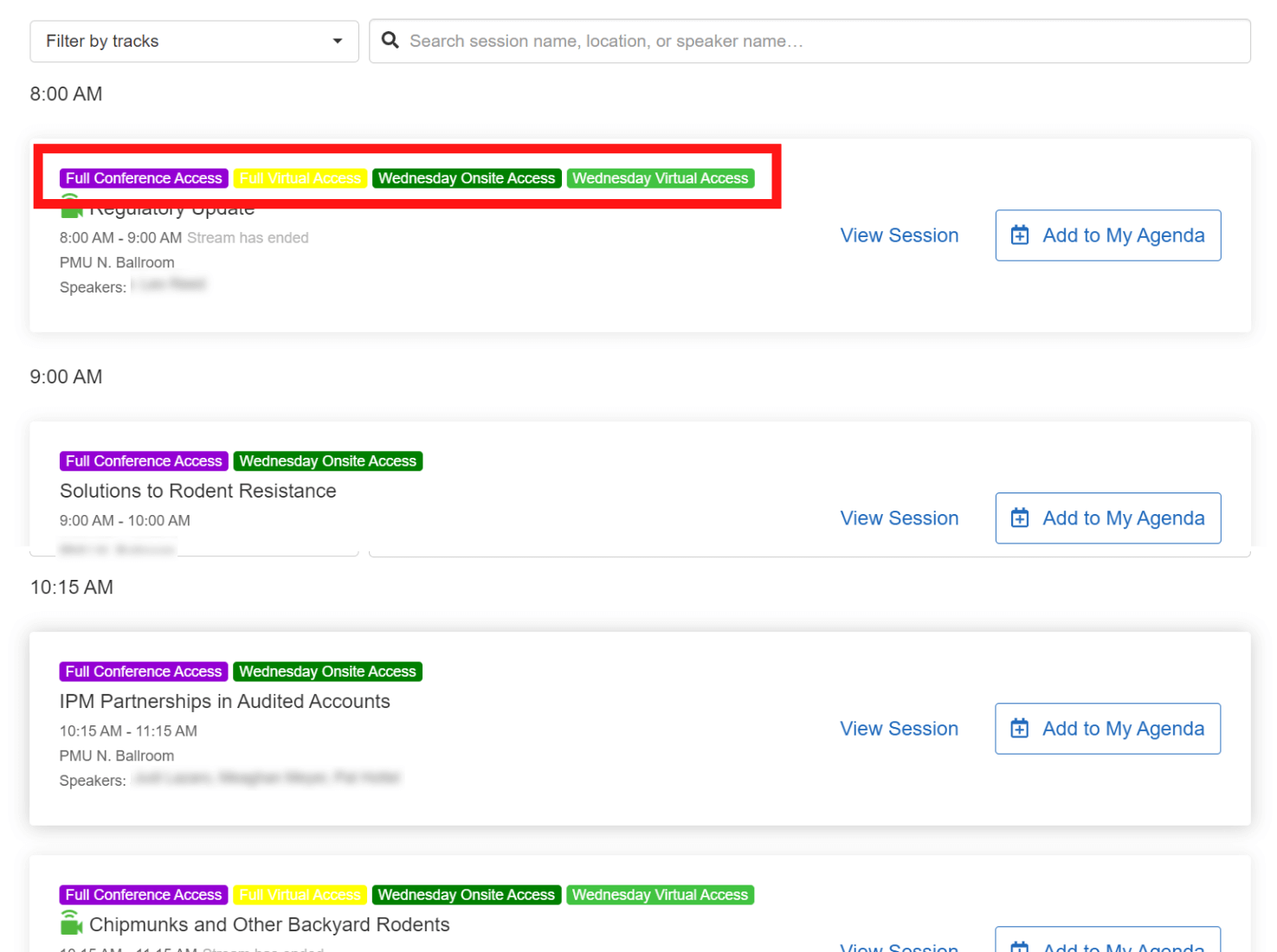This screenshot has width=1277, height=952.
Task: View Session for the 8:00 AM session
Action: click(899, 235)
